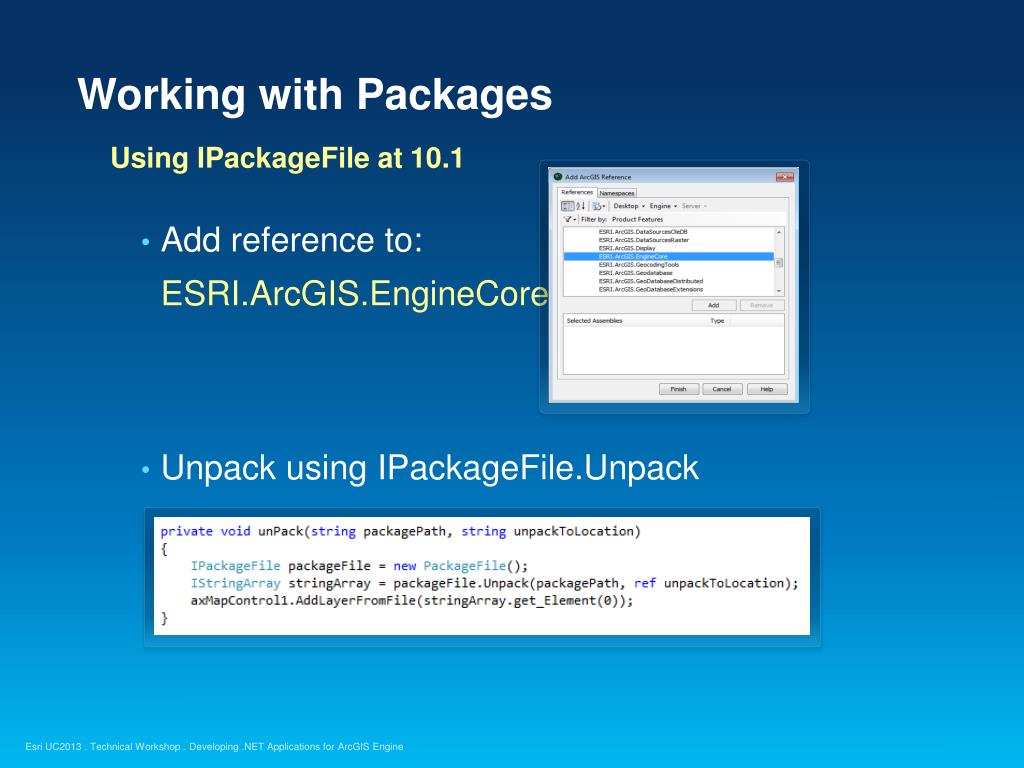Click the assembly list scrollbar thumb

778,263
